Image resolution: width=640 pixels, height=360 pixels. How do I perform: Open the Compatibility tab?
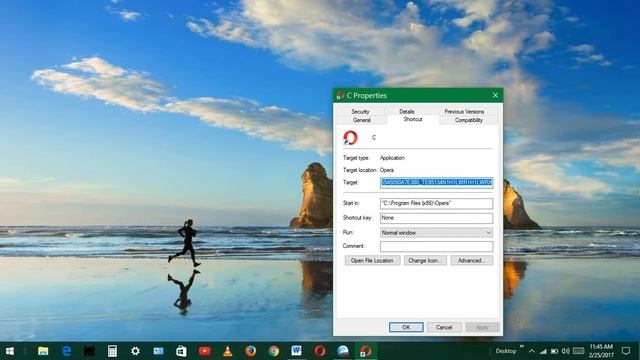point(469,120)
